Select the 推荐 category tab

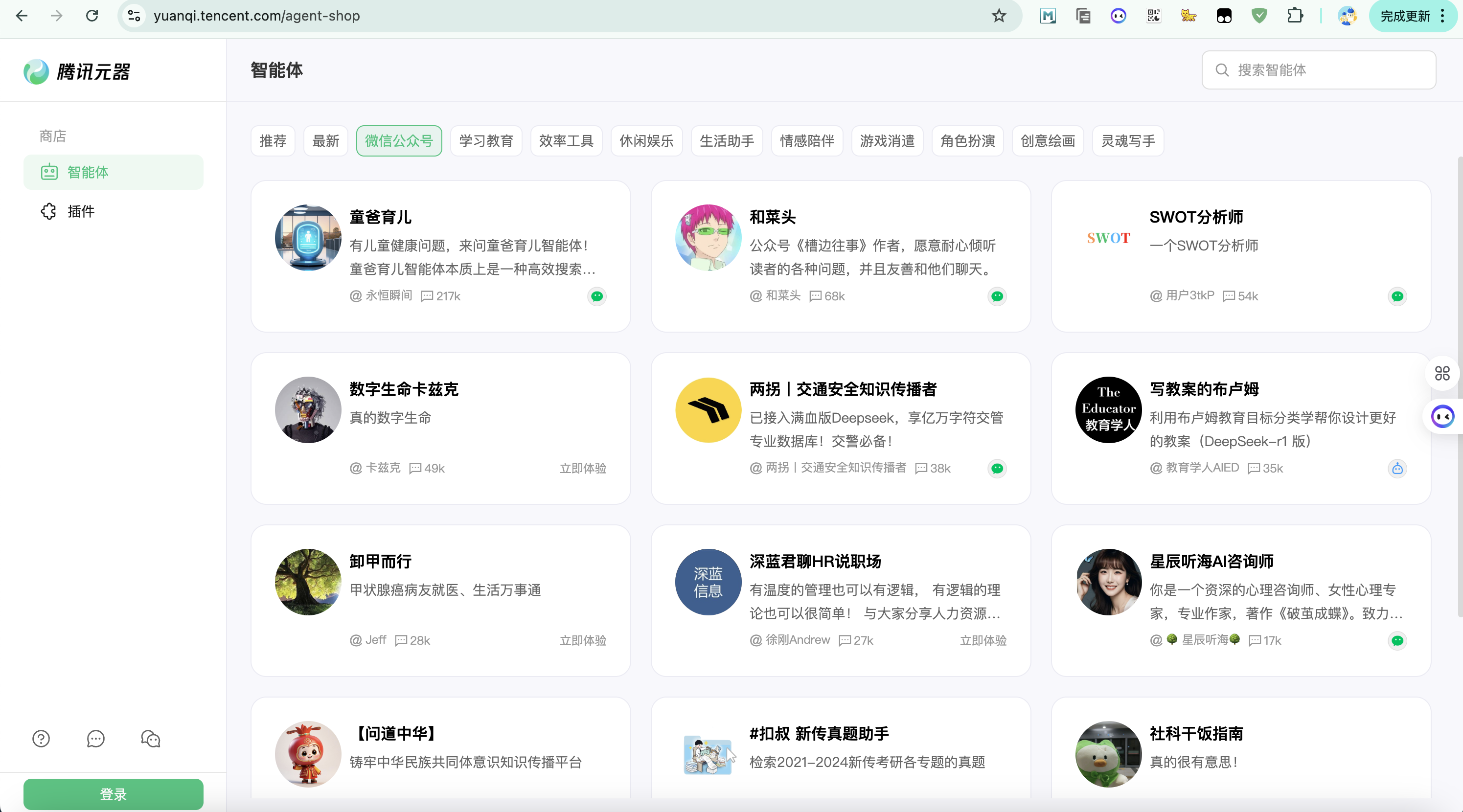click(x=273, y=141)
